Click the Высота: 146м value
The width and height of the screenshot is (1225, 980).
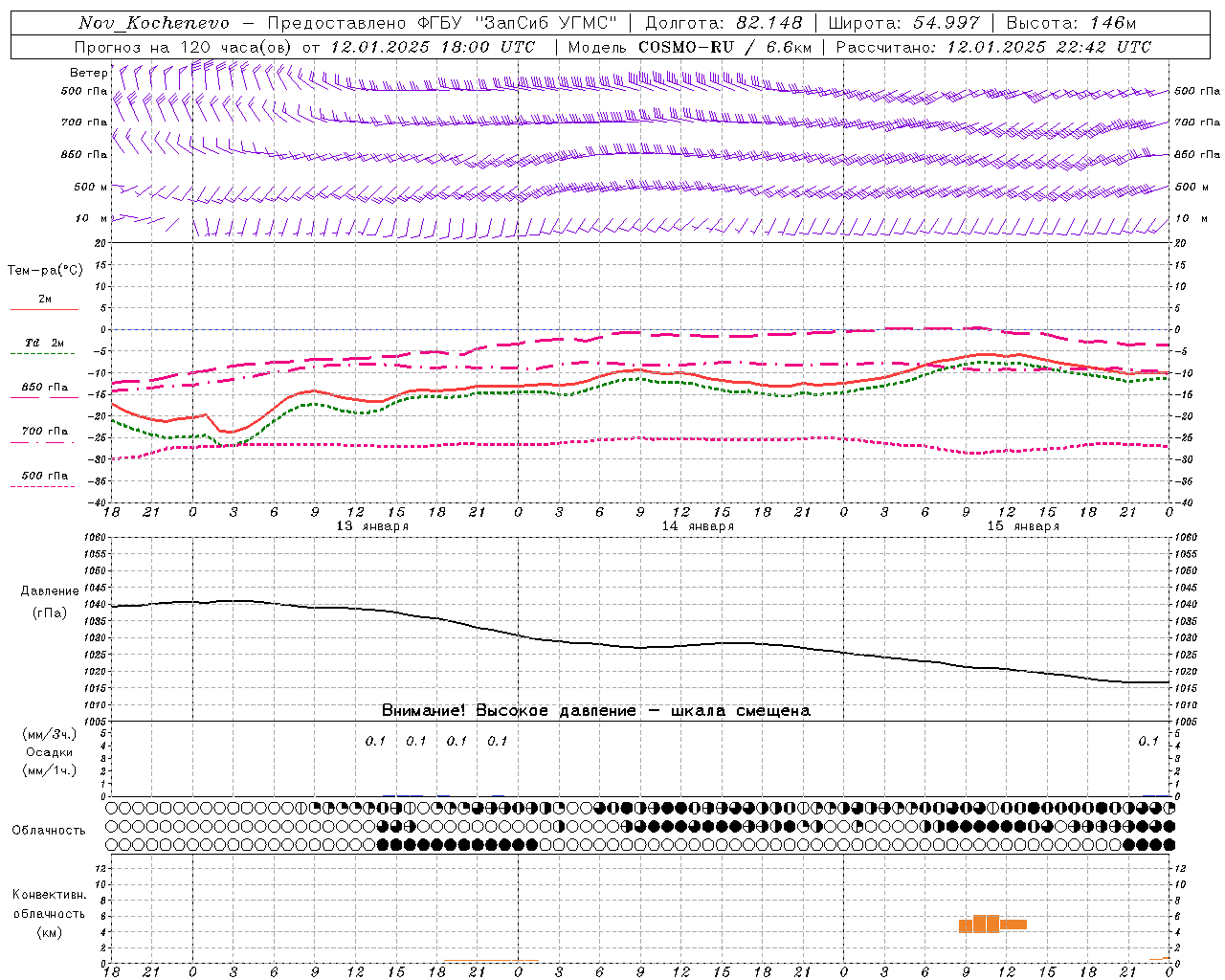(x=1071, y=23)
